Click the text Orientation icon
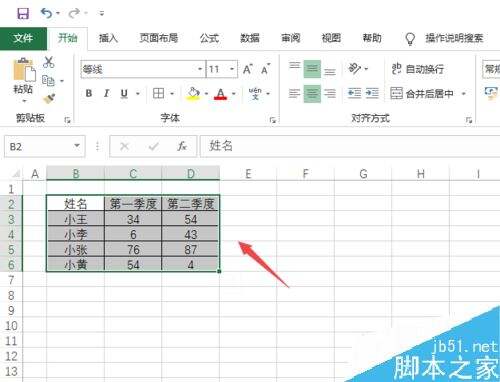500x382 pixels. click(x=355, y=69)
